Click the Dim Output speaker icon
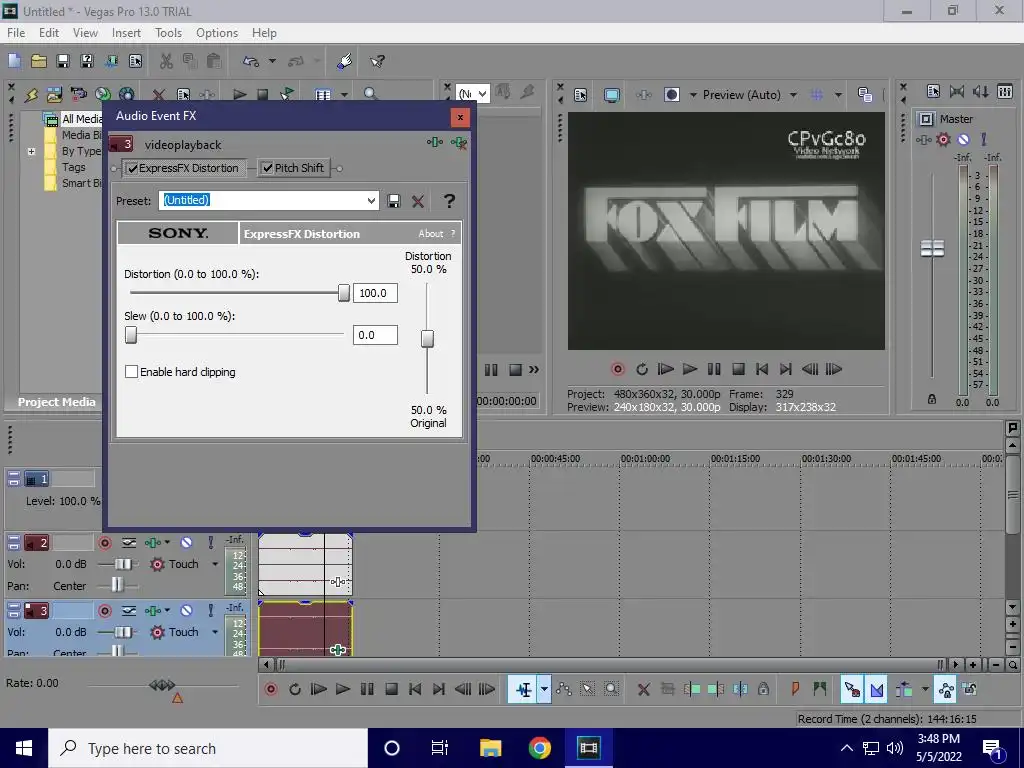This screenshot has height=768, width=1024. (981, 92)
